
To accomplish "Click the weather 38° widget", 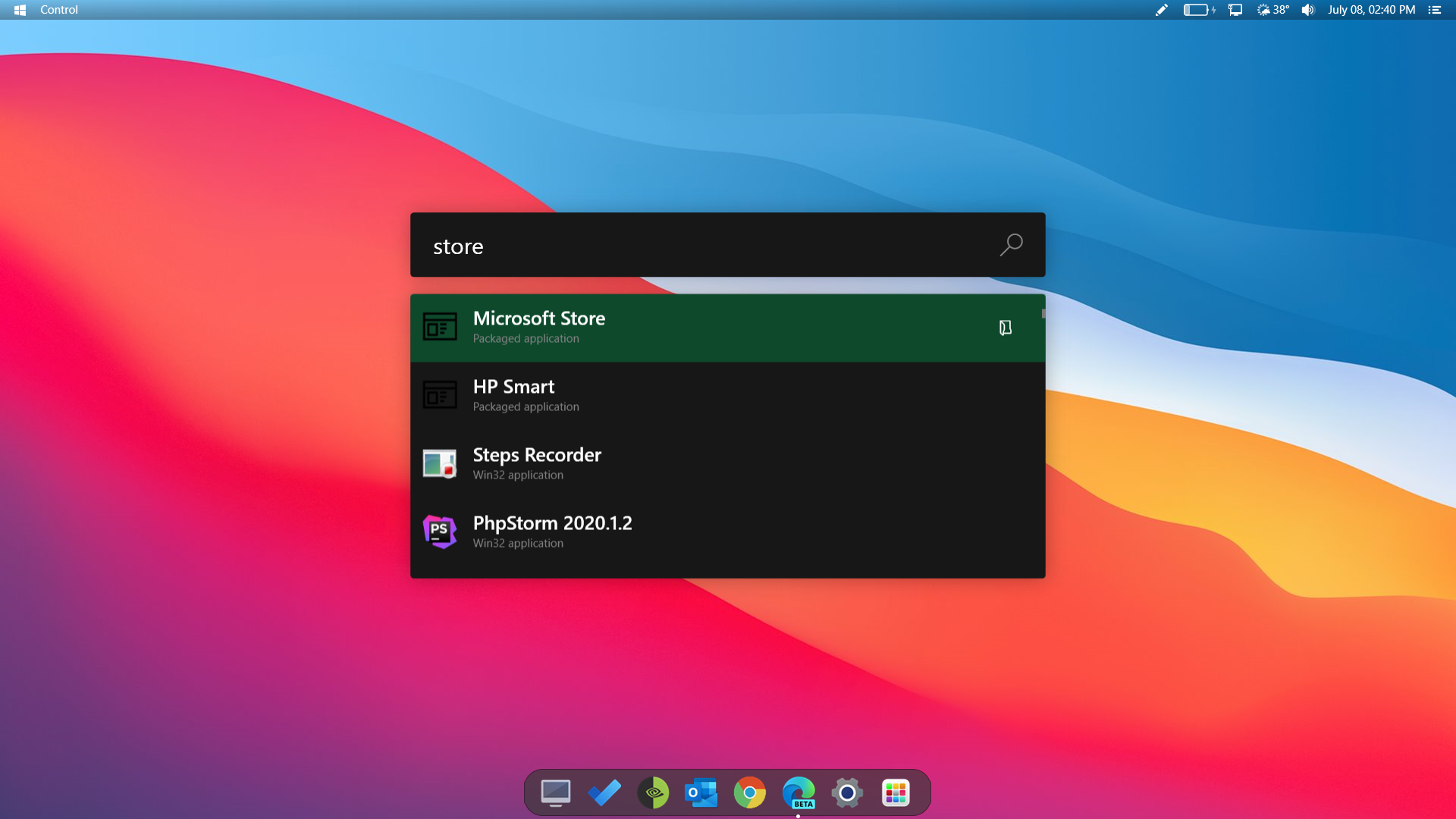I will click(x=1273, y=10).
